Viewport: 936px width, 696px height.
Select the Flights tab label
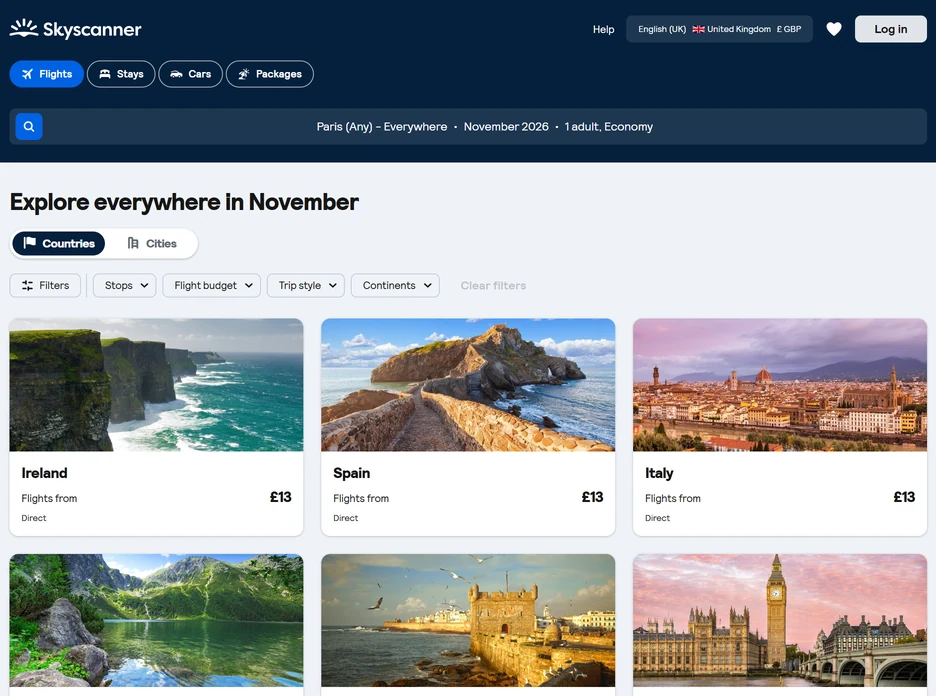[x=56, y=74]
